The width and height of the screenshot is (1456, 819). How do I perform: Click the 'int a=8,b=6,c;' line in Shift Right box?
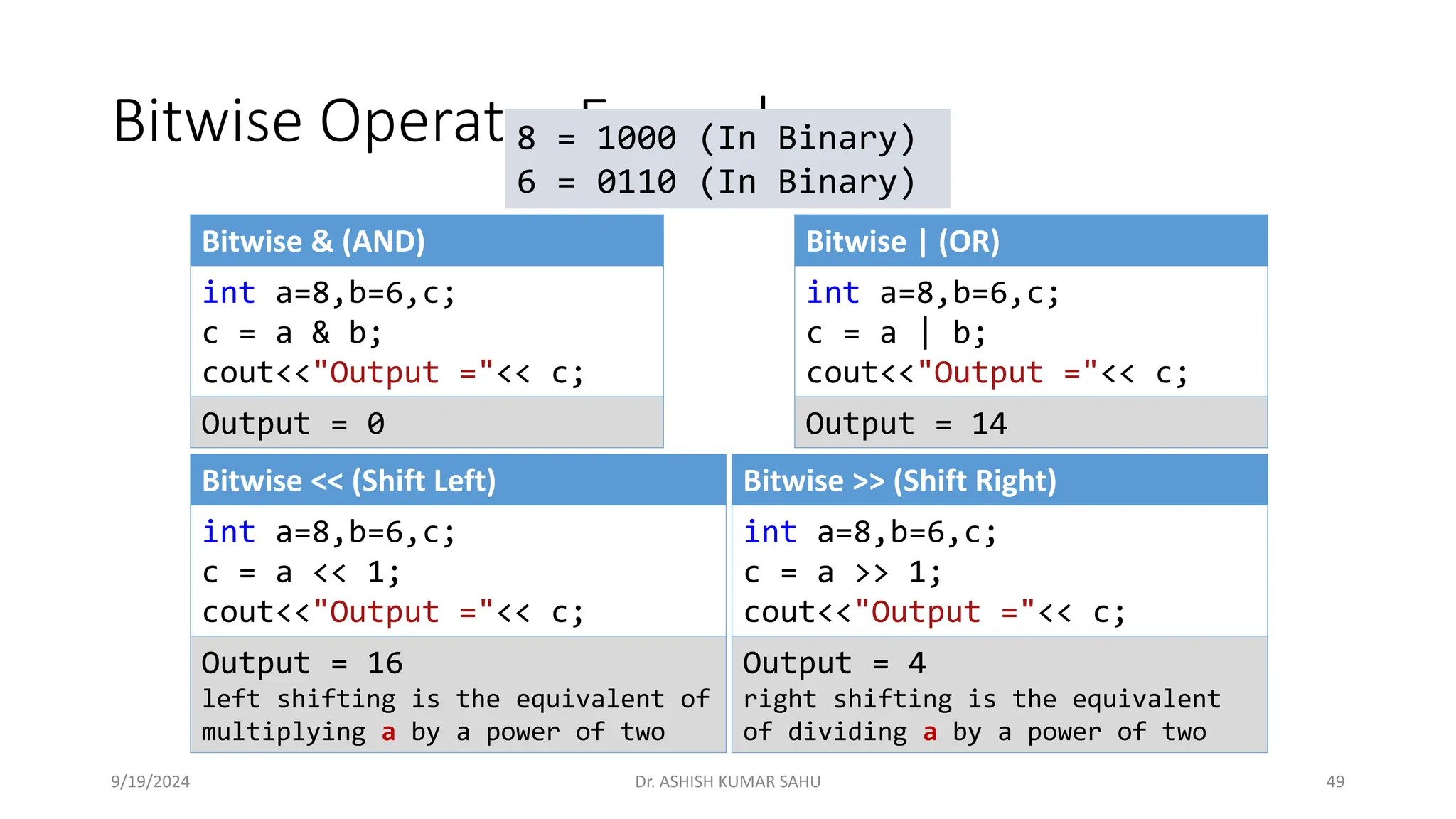click(x=871, y=532)
